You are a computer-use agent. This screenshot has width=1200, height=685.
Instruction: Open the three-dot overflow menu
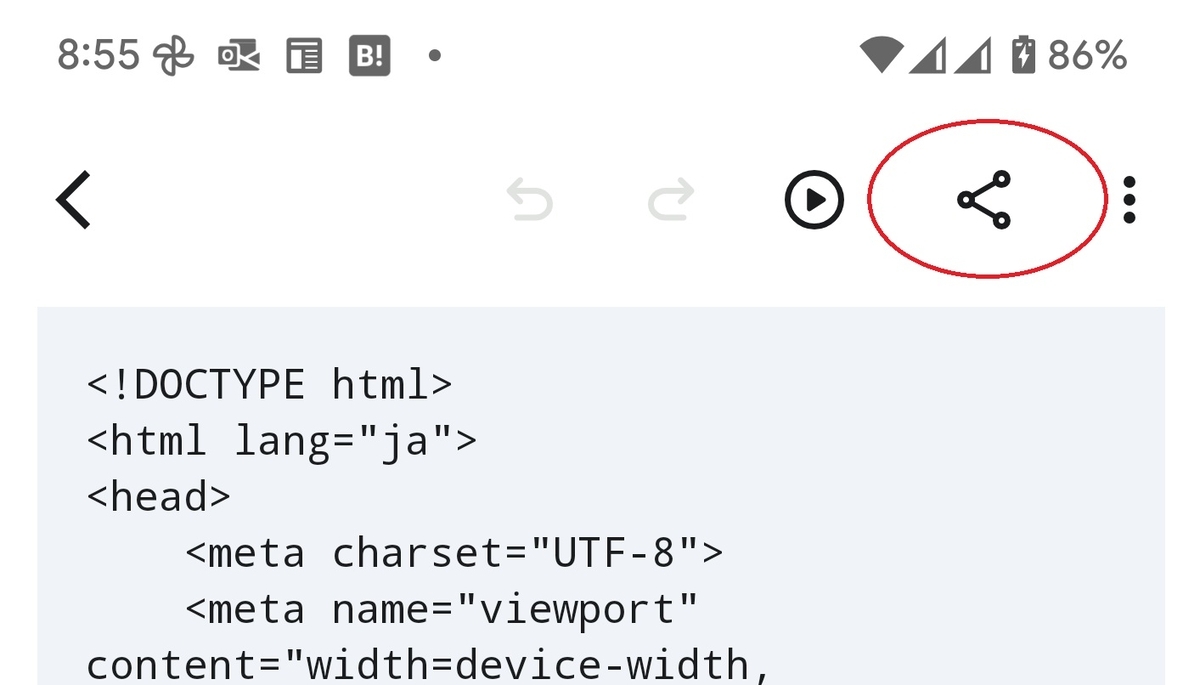tap(1129, 200)
